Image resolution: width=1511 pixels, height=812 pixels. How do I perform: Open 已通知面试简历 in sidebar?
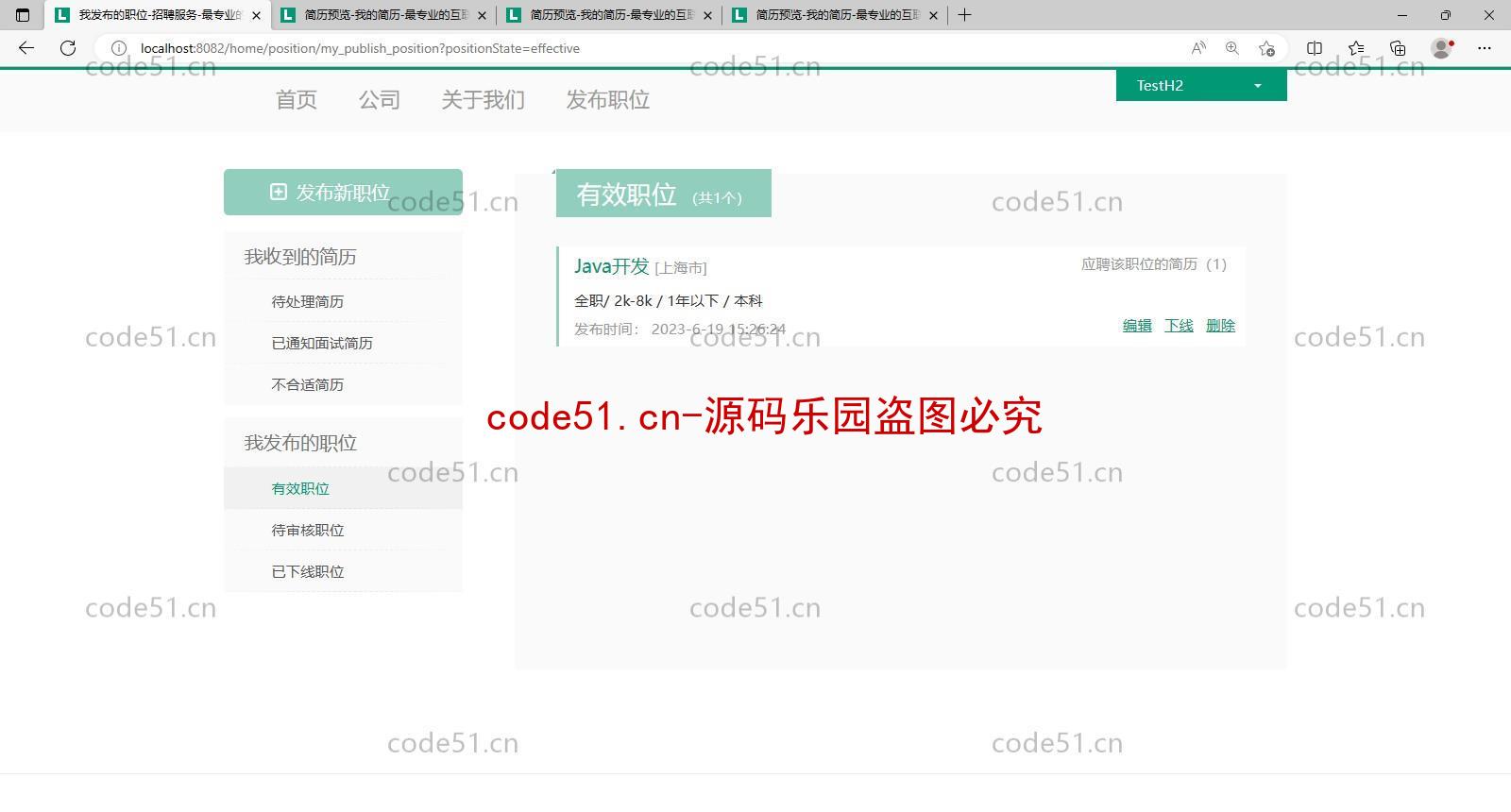(322, 343)
